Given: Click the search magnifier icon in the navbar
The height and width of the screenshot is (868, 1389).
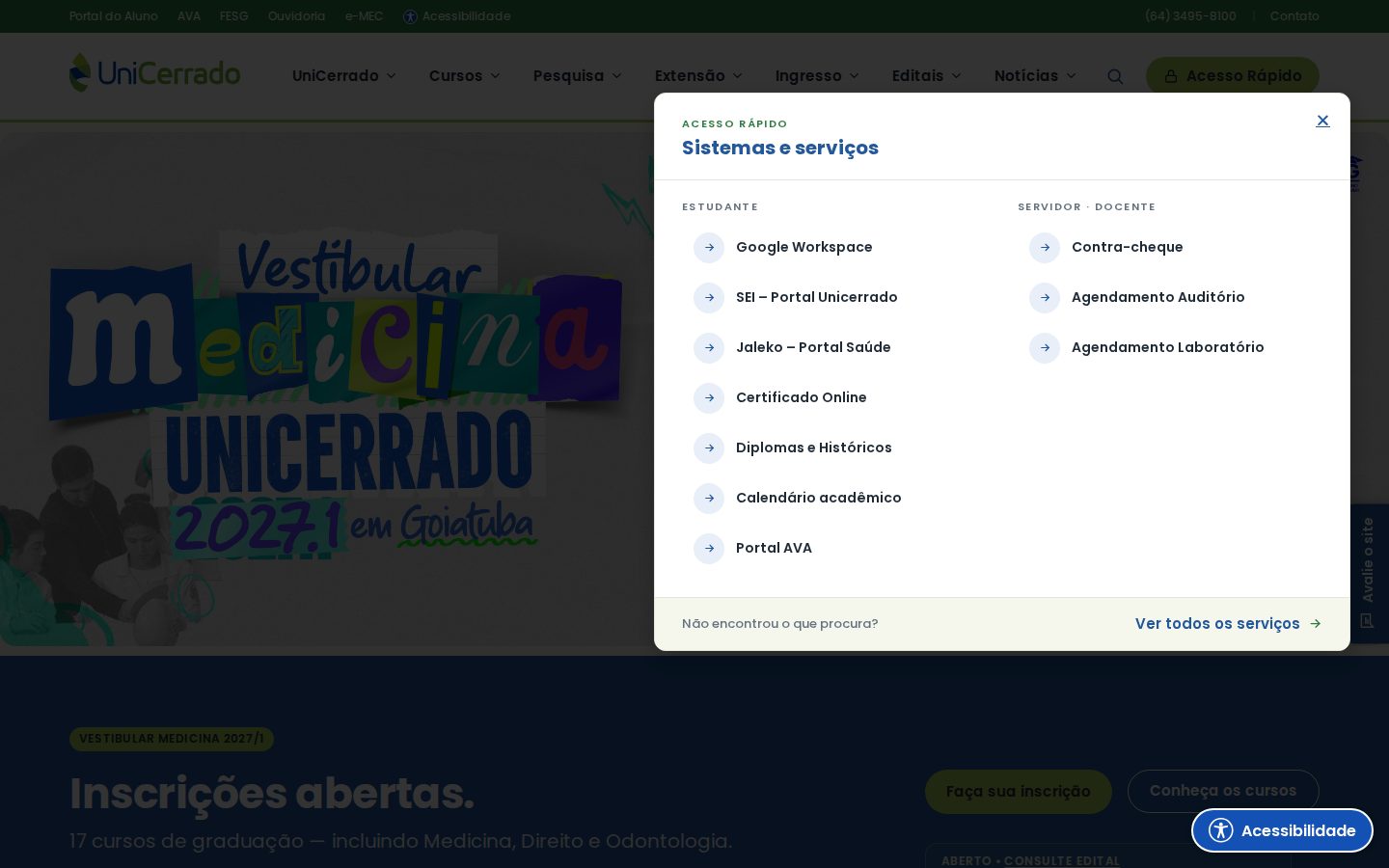Looking at the screenshot, I should pos(1115,76).
